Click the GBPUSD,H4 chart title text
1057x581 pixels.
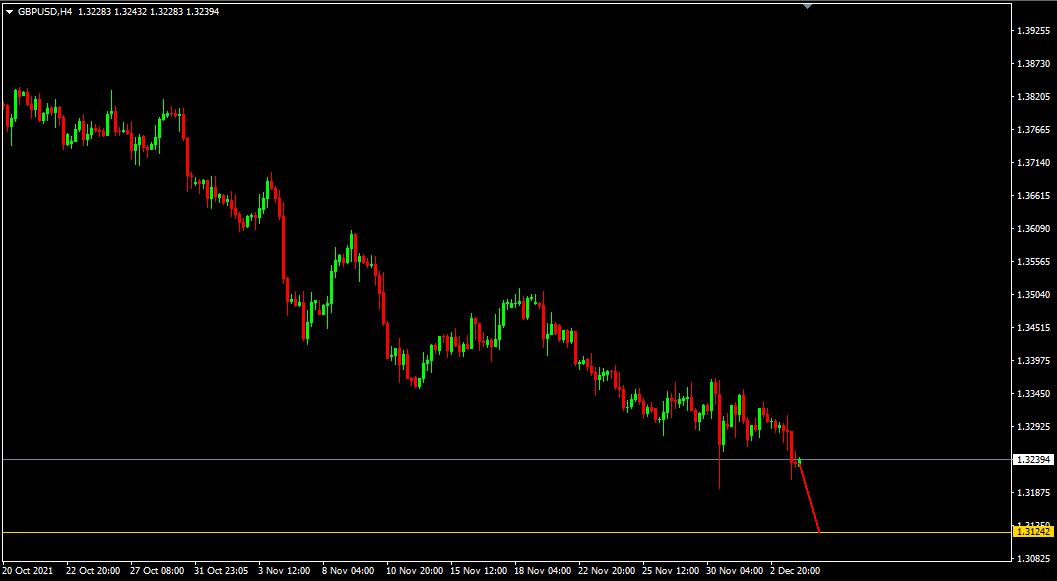[44, 11]
